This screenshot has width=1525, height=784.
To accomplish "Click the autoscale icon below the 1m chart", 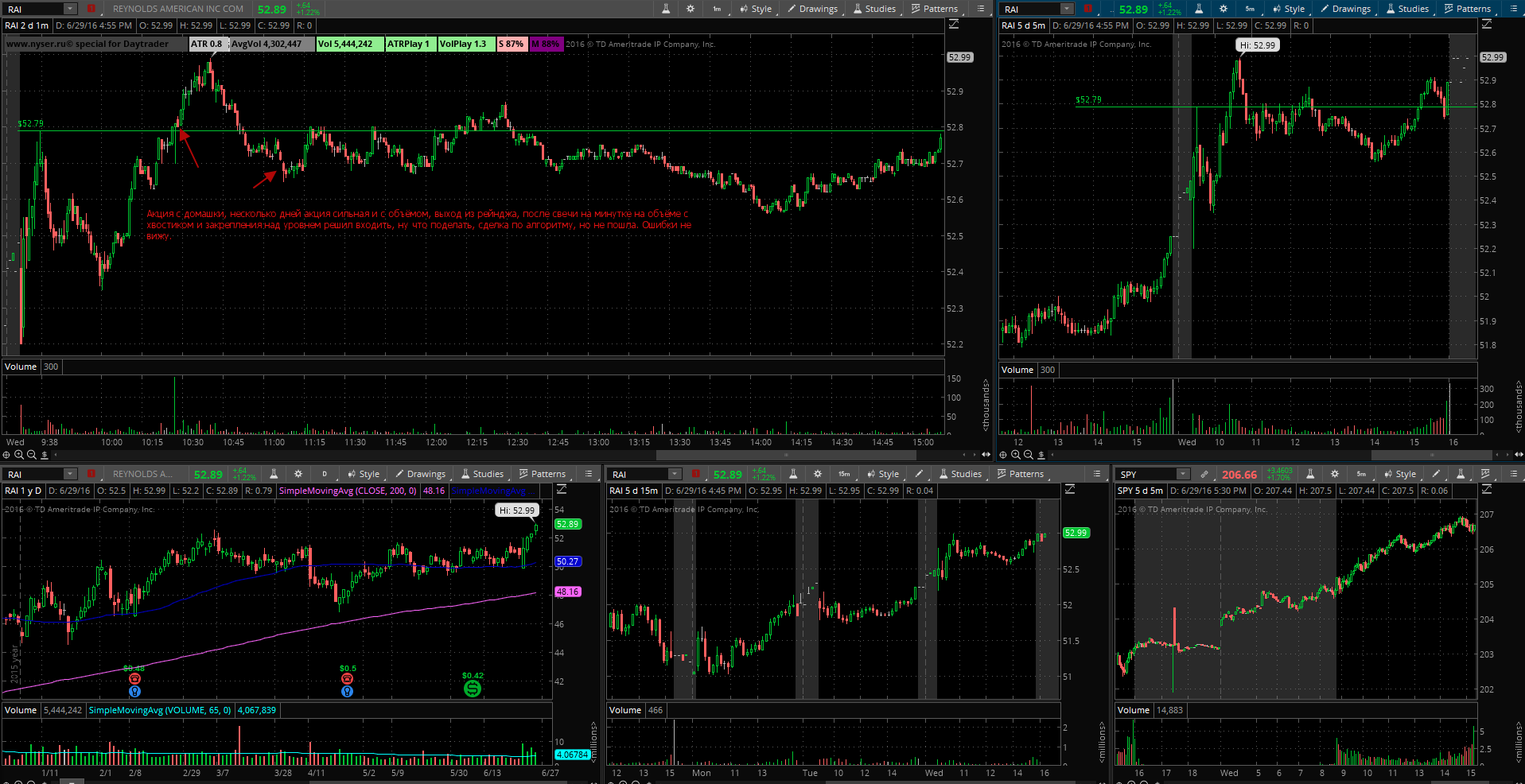I will click(45, 455).
